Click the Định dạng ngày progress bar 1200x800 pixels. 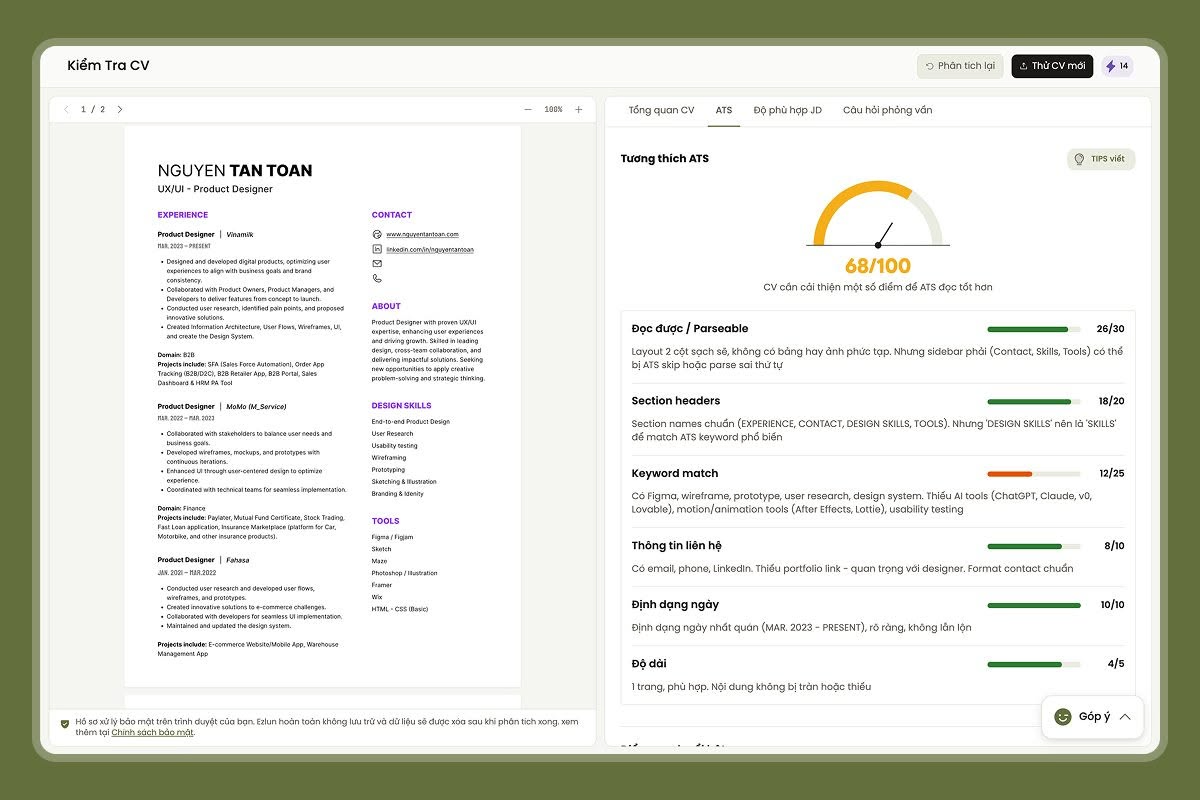pos(1034,605)
